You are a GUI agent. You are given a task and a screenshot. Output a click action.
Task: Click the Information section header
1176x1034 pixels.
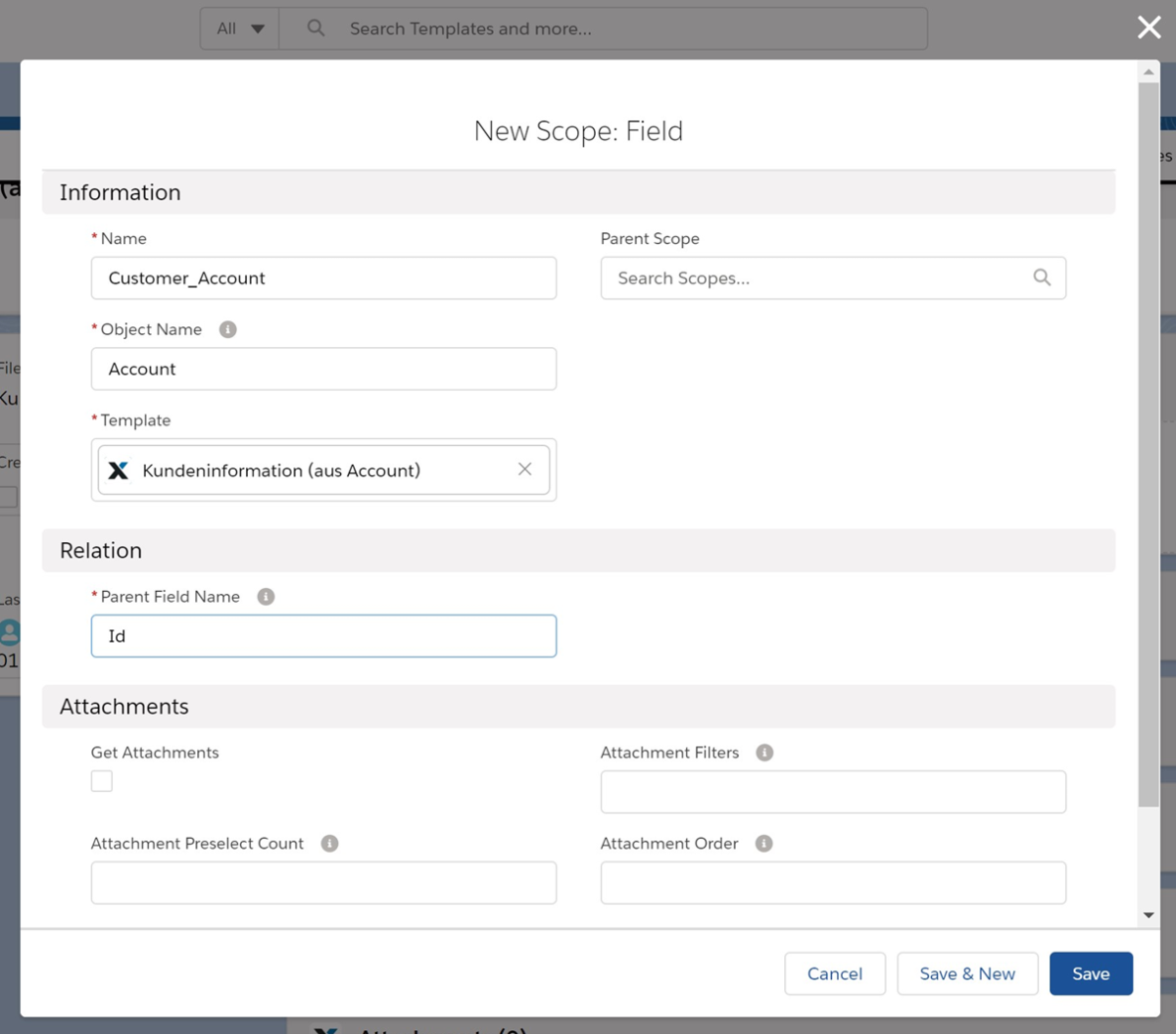pos(578,192)
